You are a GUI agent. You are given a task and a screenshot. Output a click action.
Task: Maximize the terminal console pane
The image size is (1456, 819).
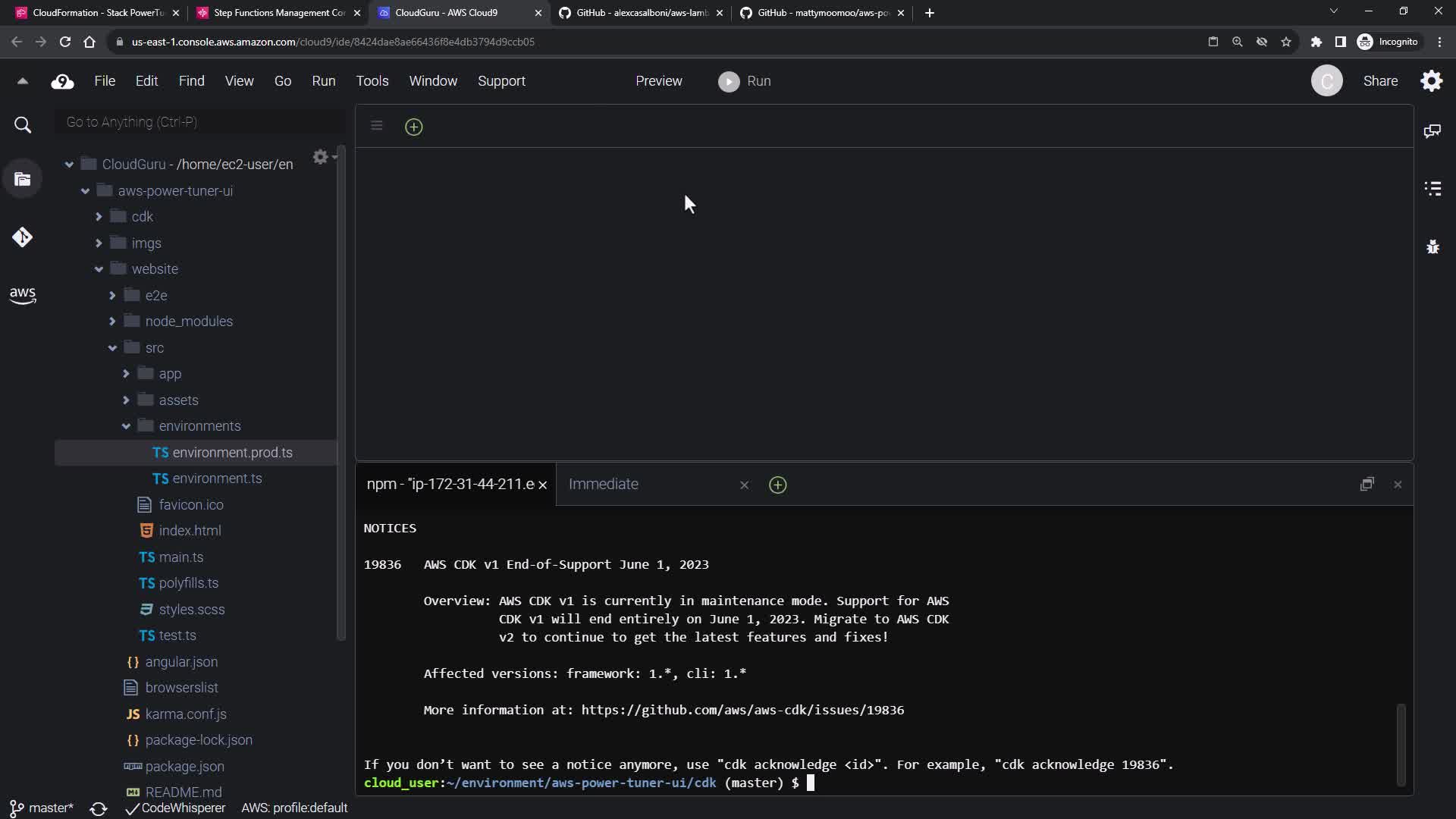point(1367,484)
